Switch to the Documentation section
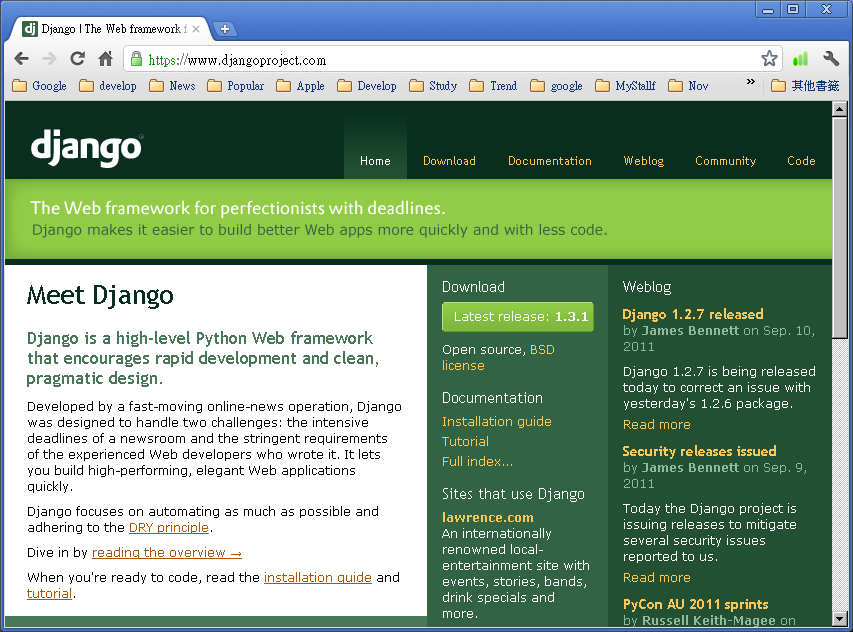The image size is (853, 632). pos(549,161)
